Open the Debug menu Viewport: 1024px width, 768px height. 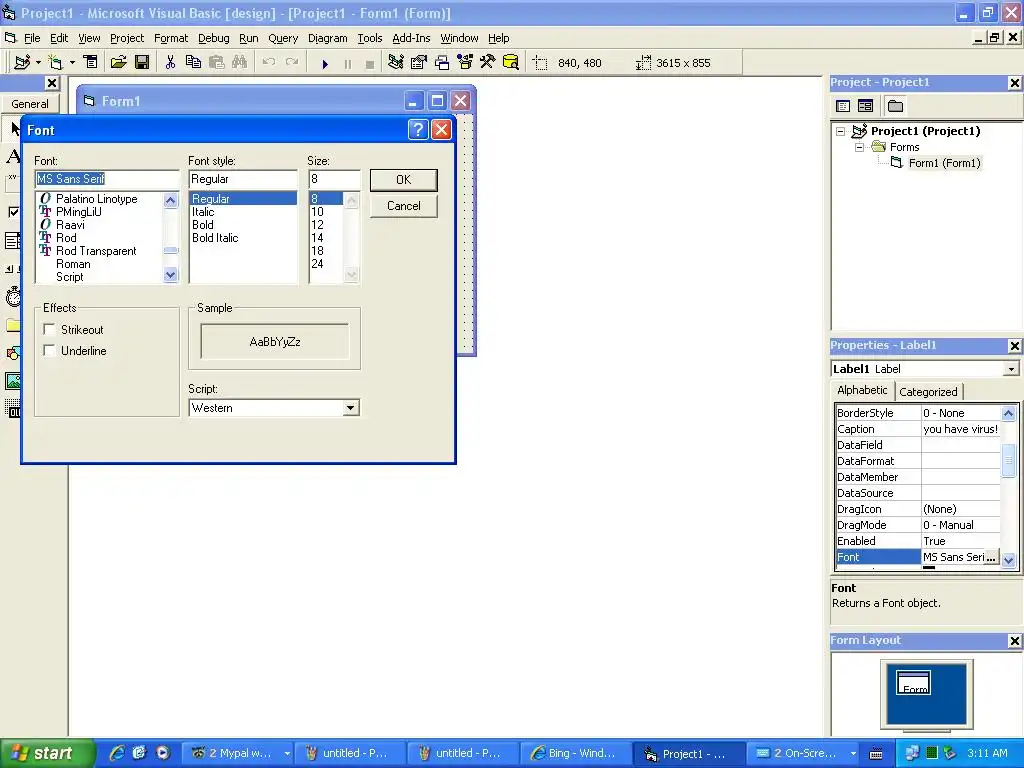(214, 38)
